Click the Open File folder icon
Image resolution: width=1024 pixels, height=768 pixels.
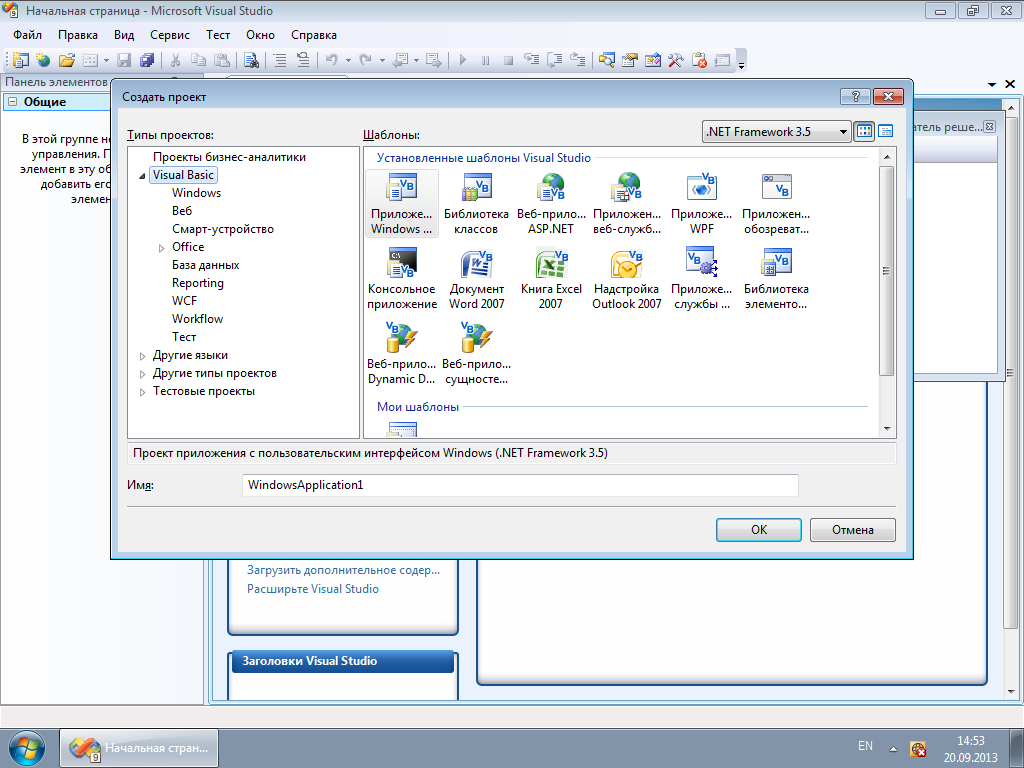(x=66, y=61)
